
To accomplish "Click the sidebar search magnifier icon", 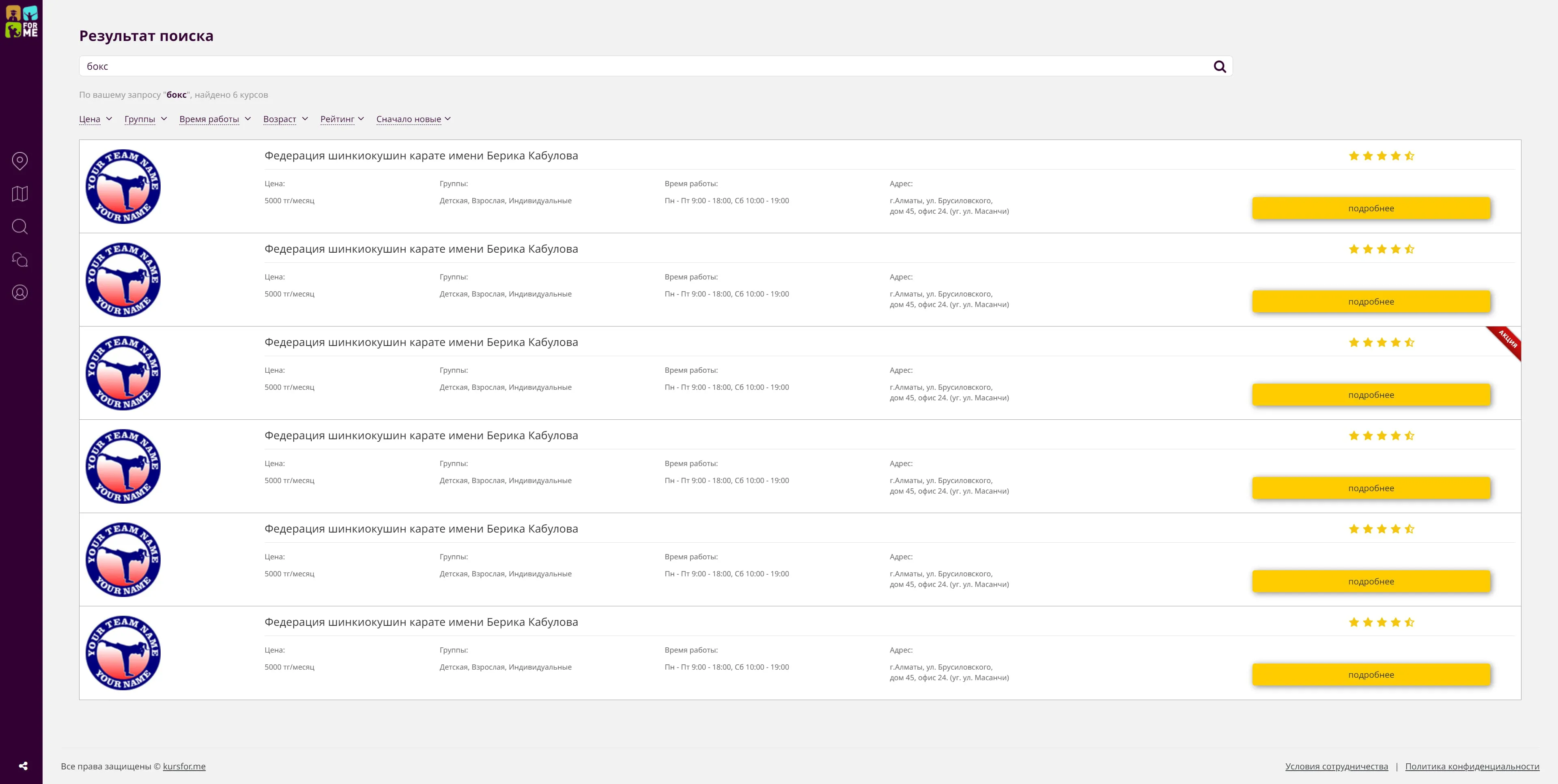I will (x=20, y=227).
